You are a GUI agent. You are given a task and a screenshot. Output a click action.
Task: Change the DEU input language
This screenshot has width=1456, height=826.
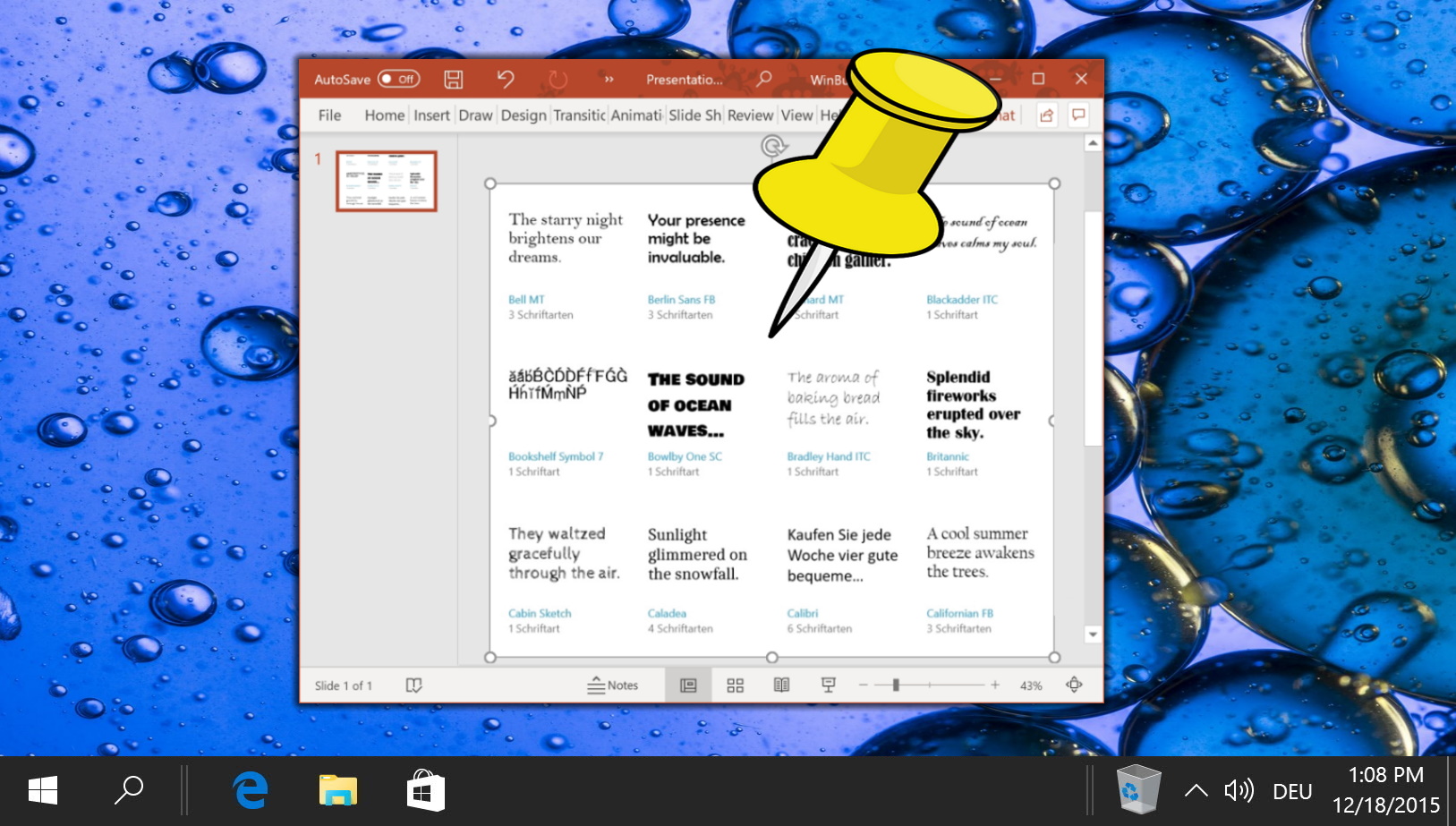point(1292,792)
